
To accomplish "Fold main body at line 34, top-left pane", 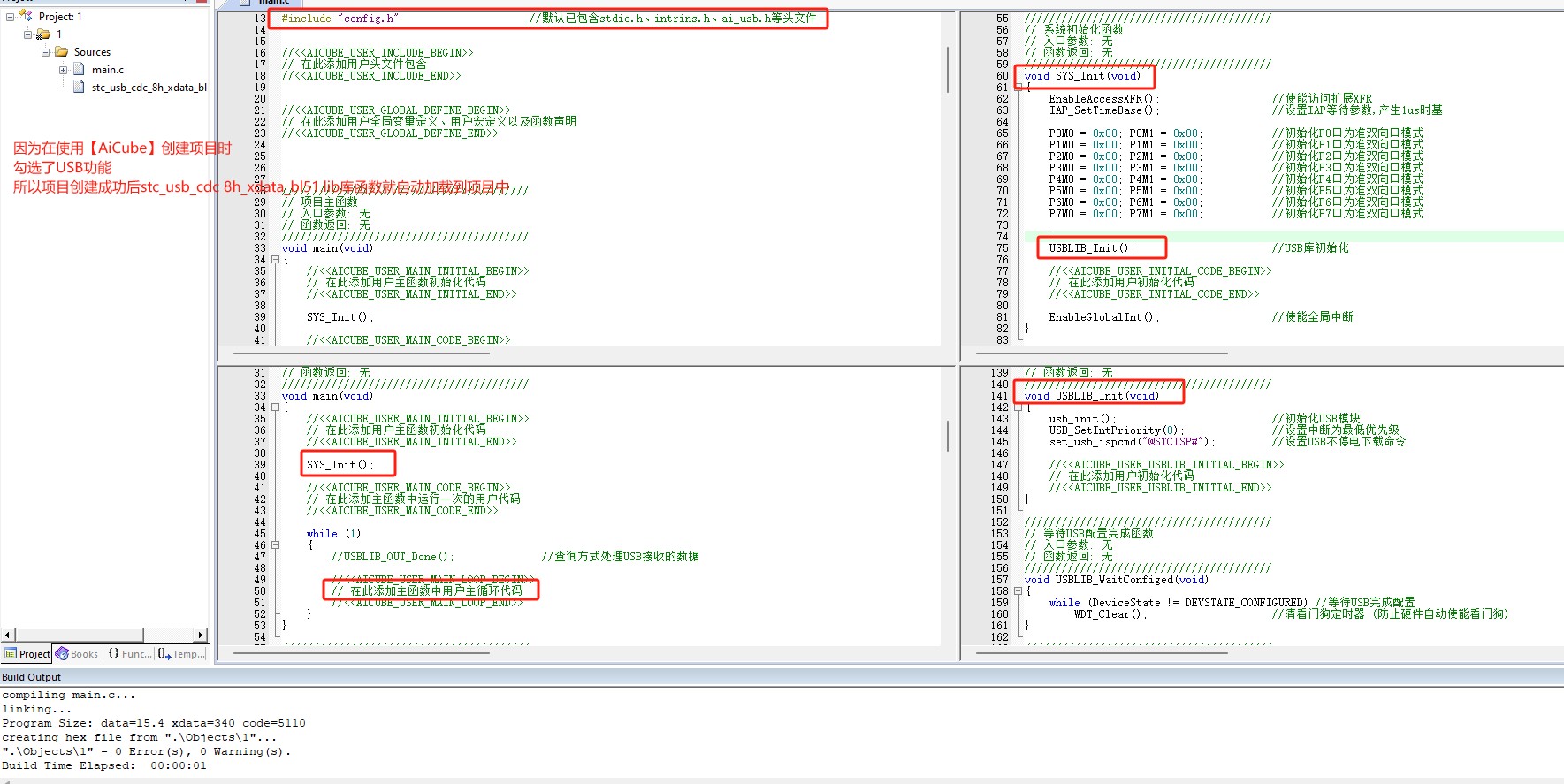I will tap(275, 260).
